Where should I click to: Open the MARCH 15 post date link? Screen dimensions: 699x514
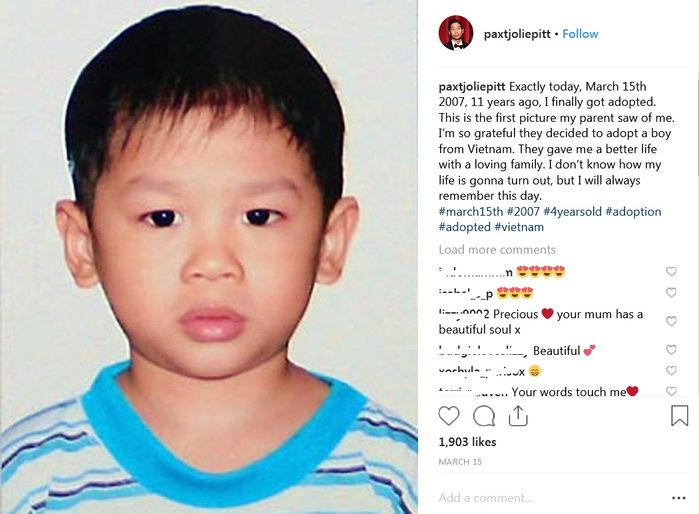pyautogui.click(x=460, y=462)
